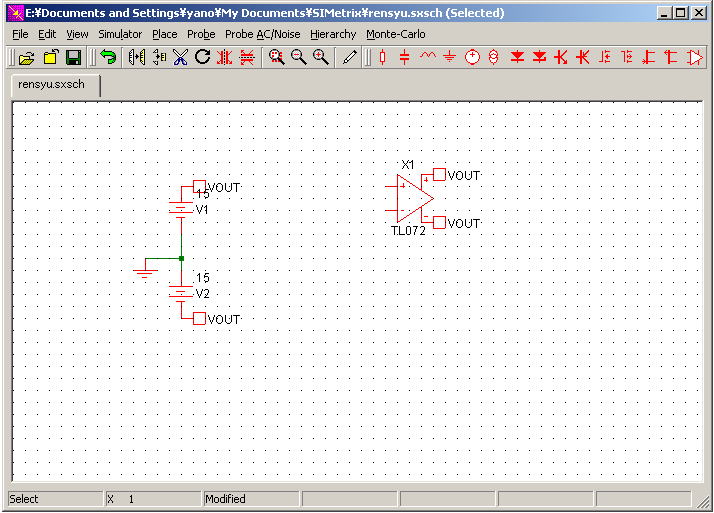
Task: Select the lower VOUT terminal beside X1
Action: tap(439, 223)
